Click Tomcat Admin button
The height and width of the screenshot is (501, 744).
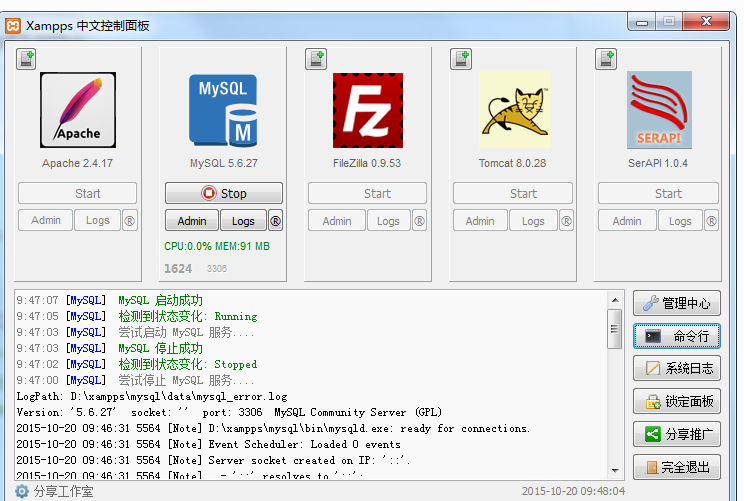480,221
